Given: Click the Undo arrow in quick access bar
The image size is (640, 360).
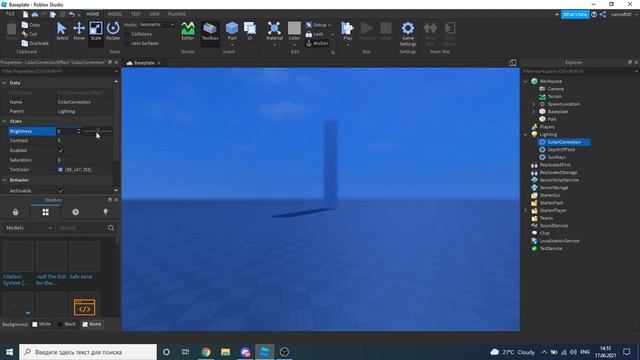Looking at the screenshot, I should point(71,14).
